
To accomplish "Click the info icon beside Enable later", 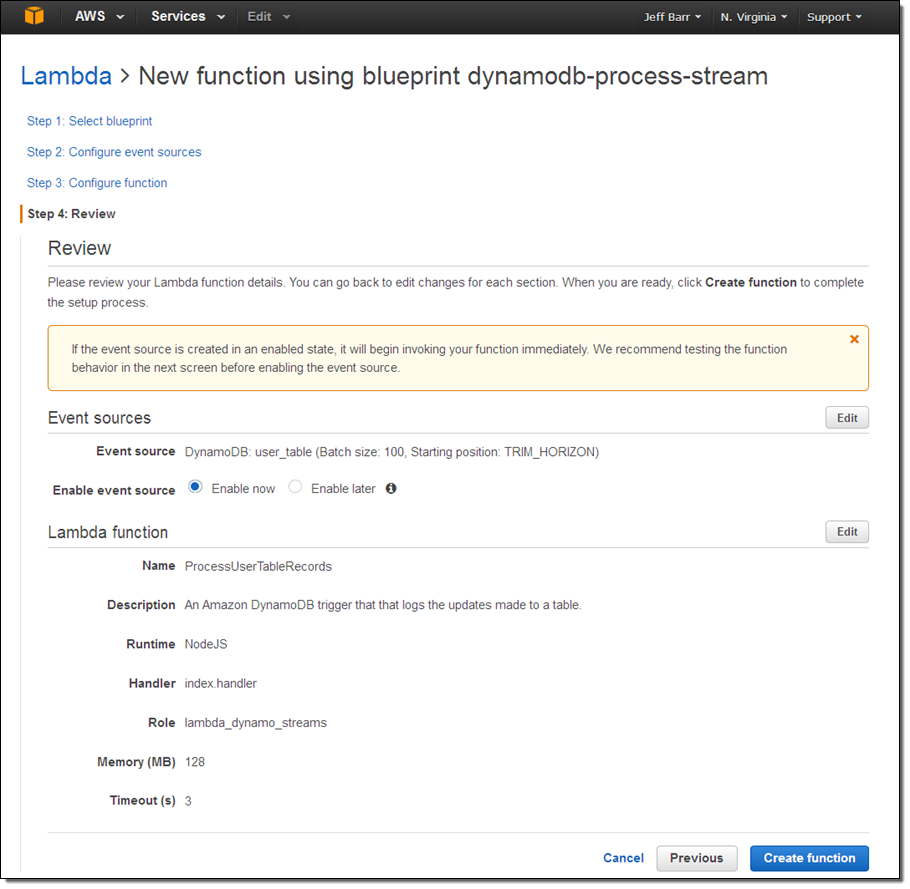I will click(391, 489).
